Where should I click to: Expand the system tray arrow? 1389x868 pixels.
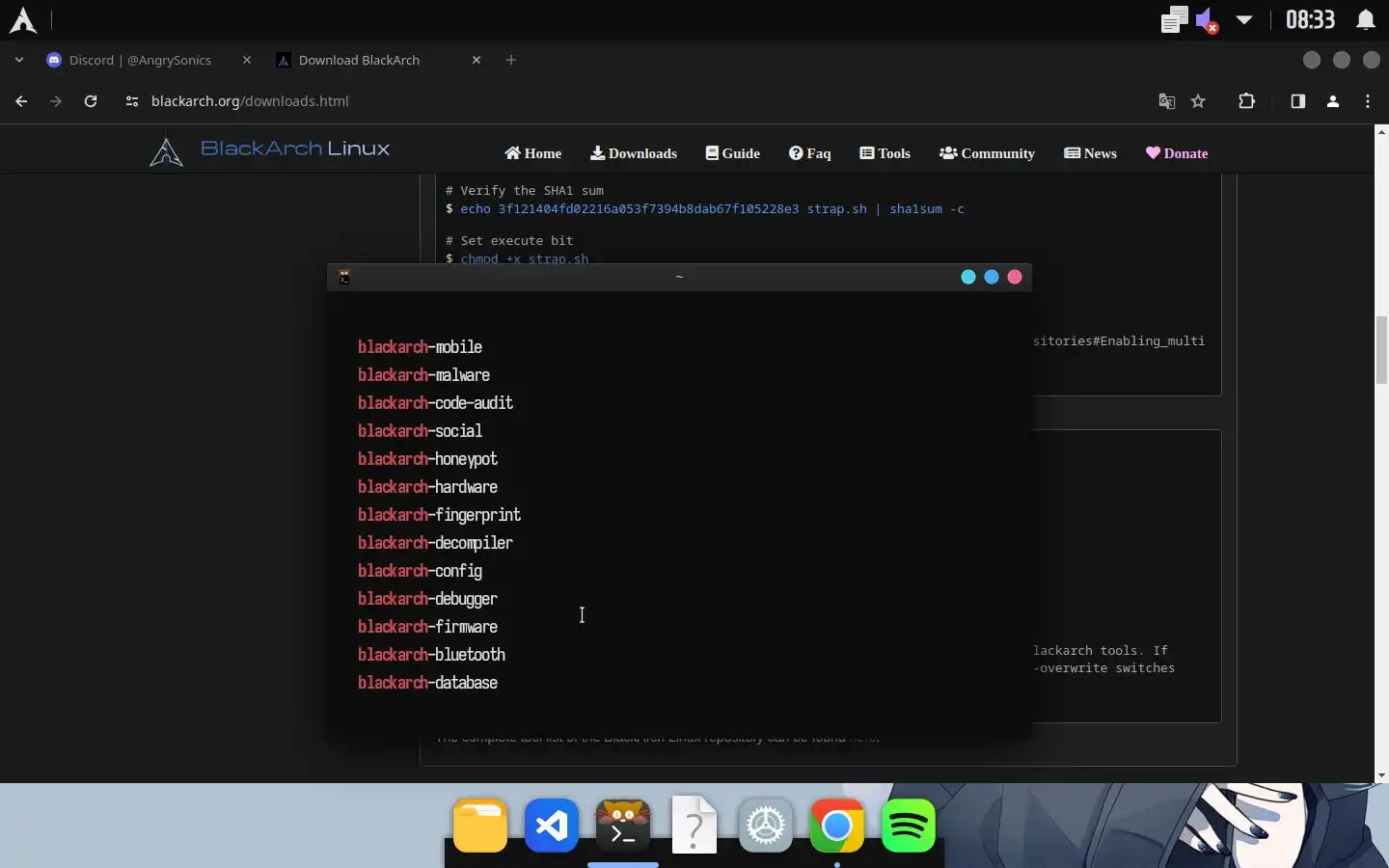pos(1244,19)
